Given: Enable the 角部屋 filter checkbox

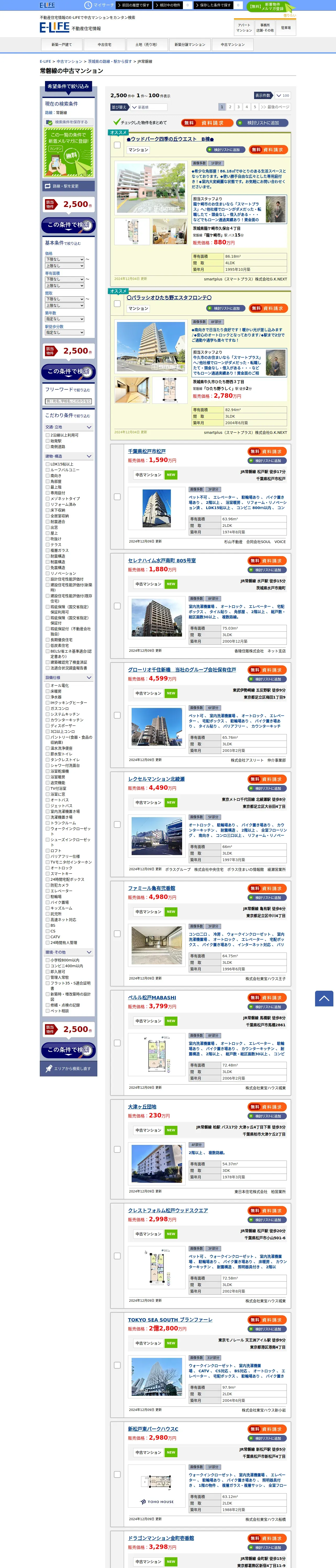Looking at the screenshot, I should tap(48, 481).
